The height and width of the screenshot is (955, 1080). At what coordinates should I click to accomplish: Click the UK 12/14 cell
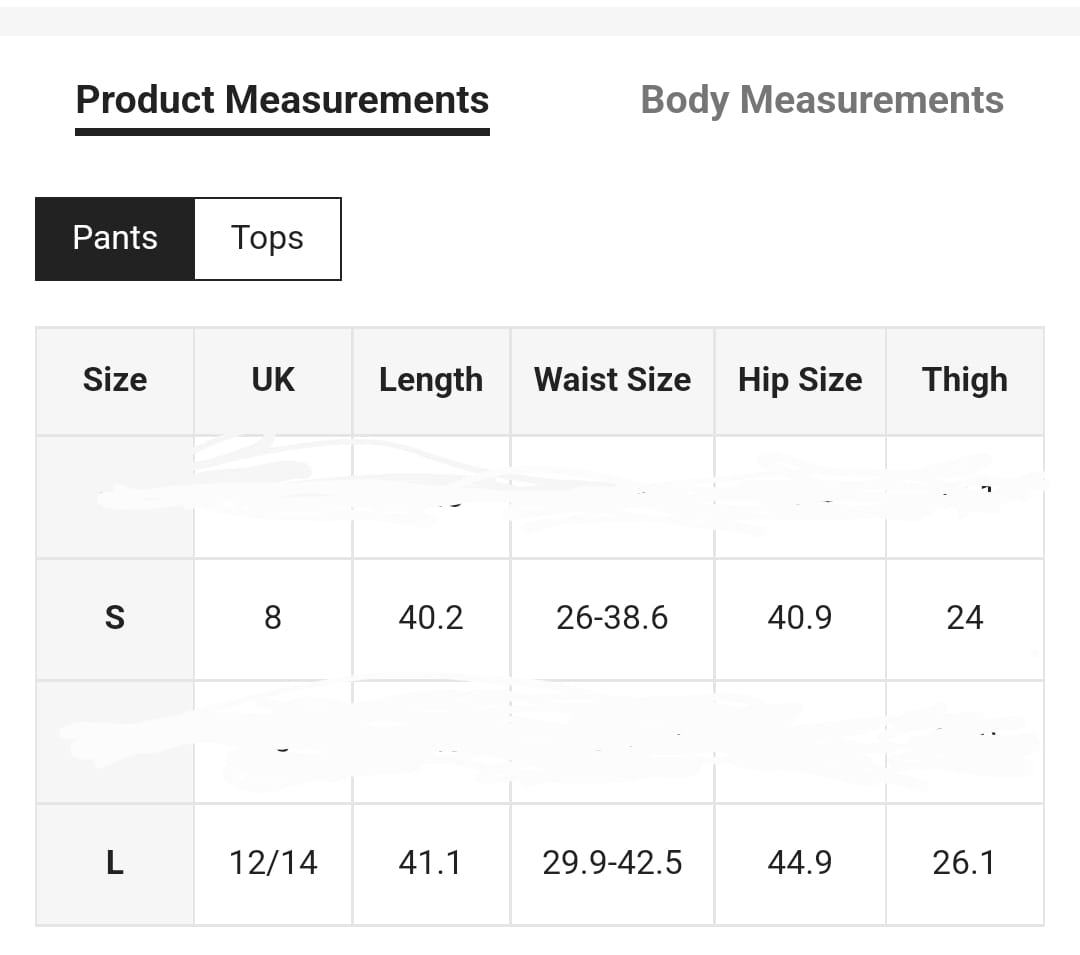tap(273, 863)
